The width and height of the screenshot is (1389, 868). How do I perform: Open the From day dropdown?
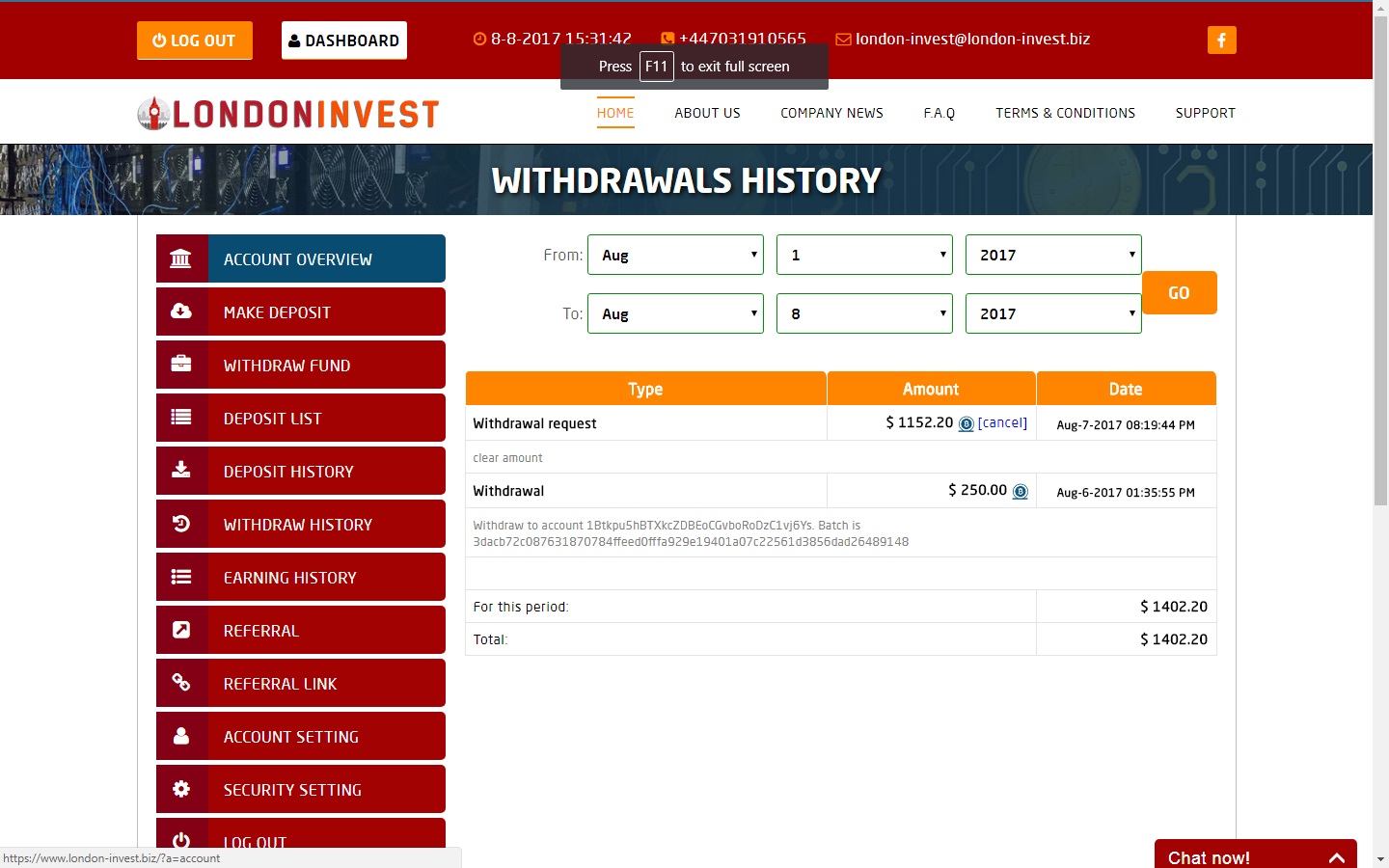(x=864, y=255)
